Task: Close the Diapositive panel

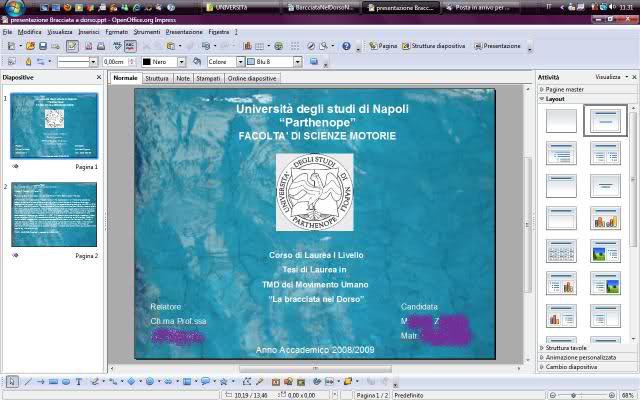Action: (x=99, y=77)
